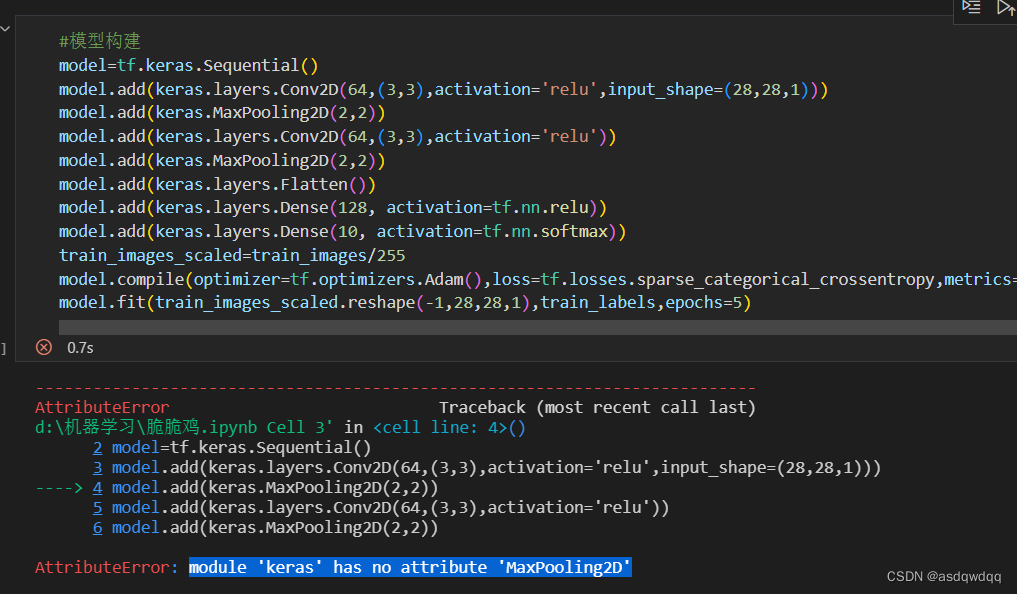This screenshot has width=1017, height=594.
Task: Click line number 4 in the traceback
Action: click(97, 487)
